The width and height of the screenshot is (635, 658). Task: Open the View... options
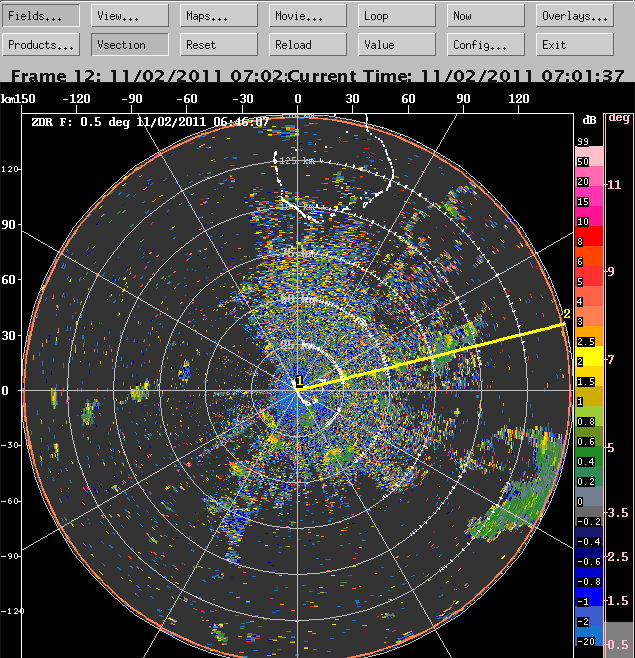click(130, 16)
